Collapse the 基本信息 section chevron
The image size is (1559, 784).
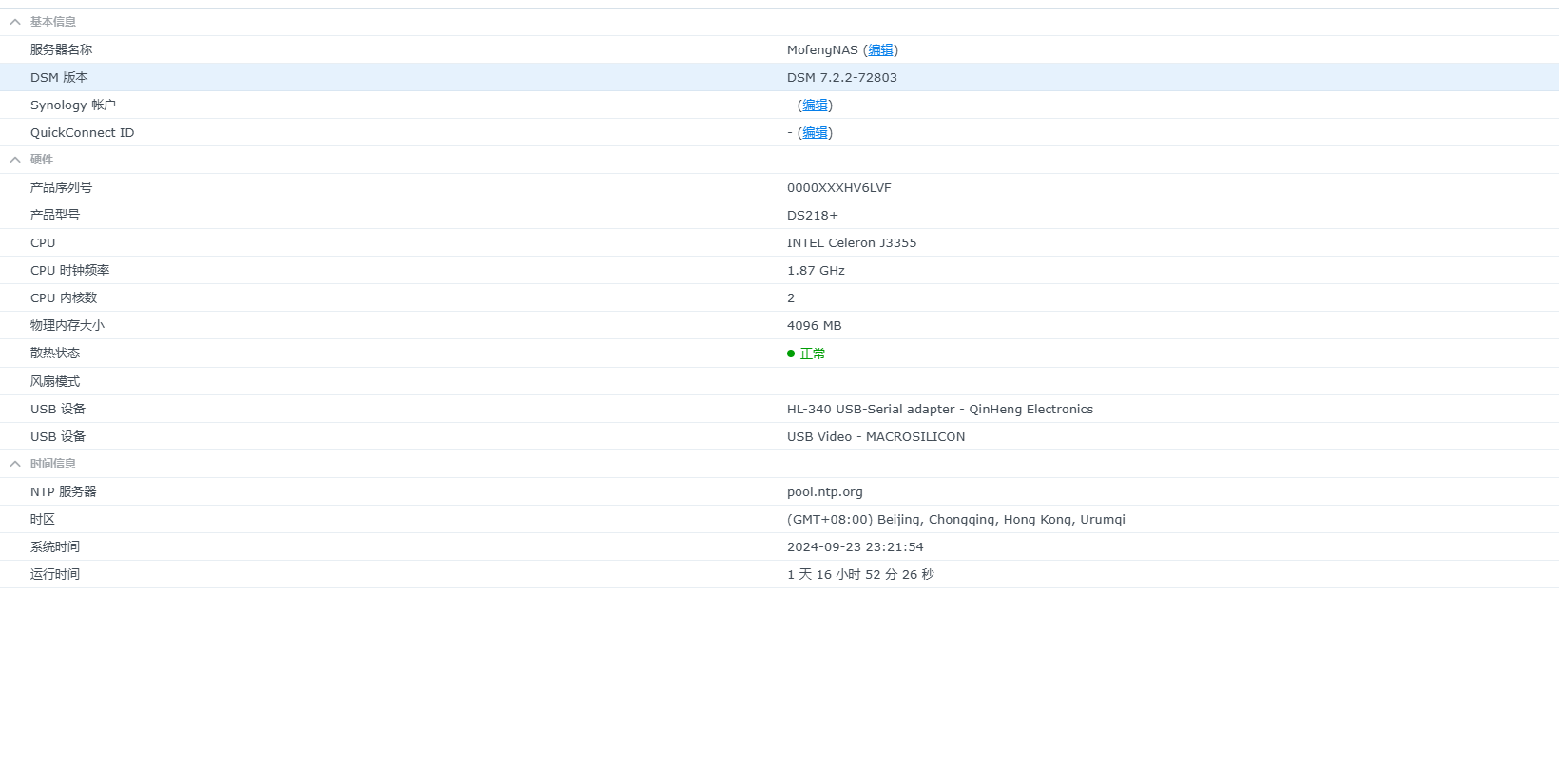click(15, 22)
